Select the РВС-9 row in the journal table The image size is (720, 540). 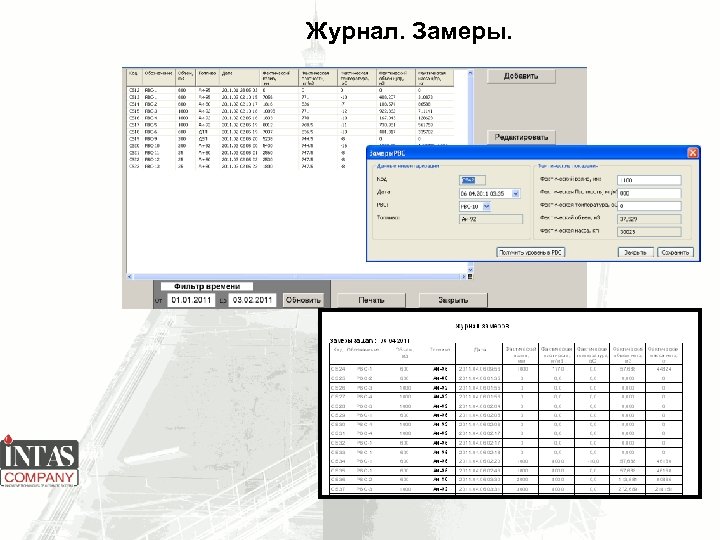click(x=290, y=139)
